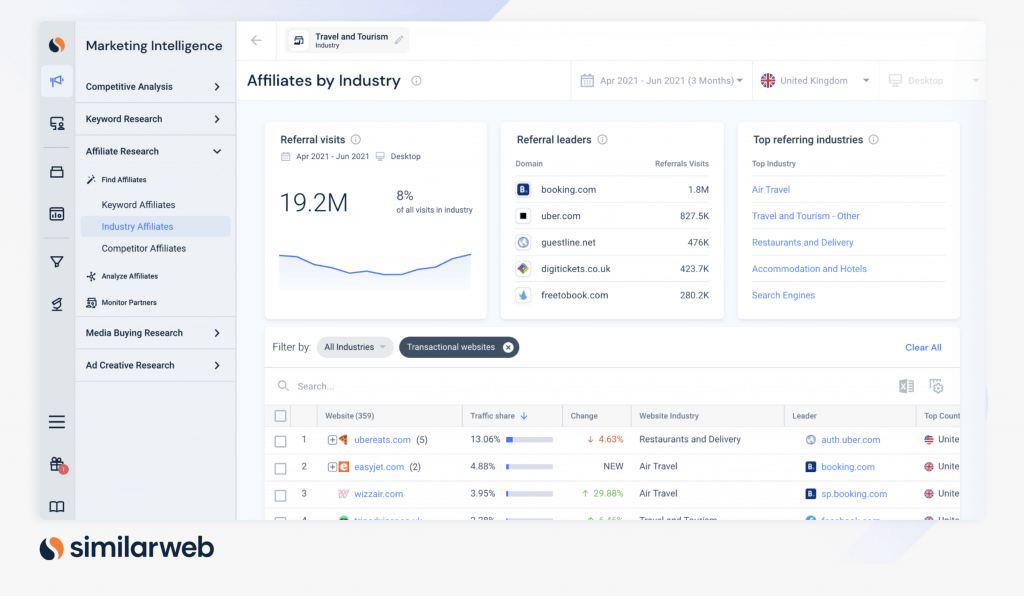Check the select-all checkbox in table header

(x=282, y=415)
